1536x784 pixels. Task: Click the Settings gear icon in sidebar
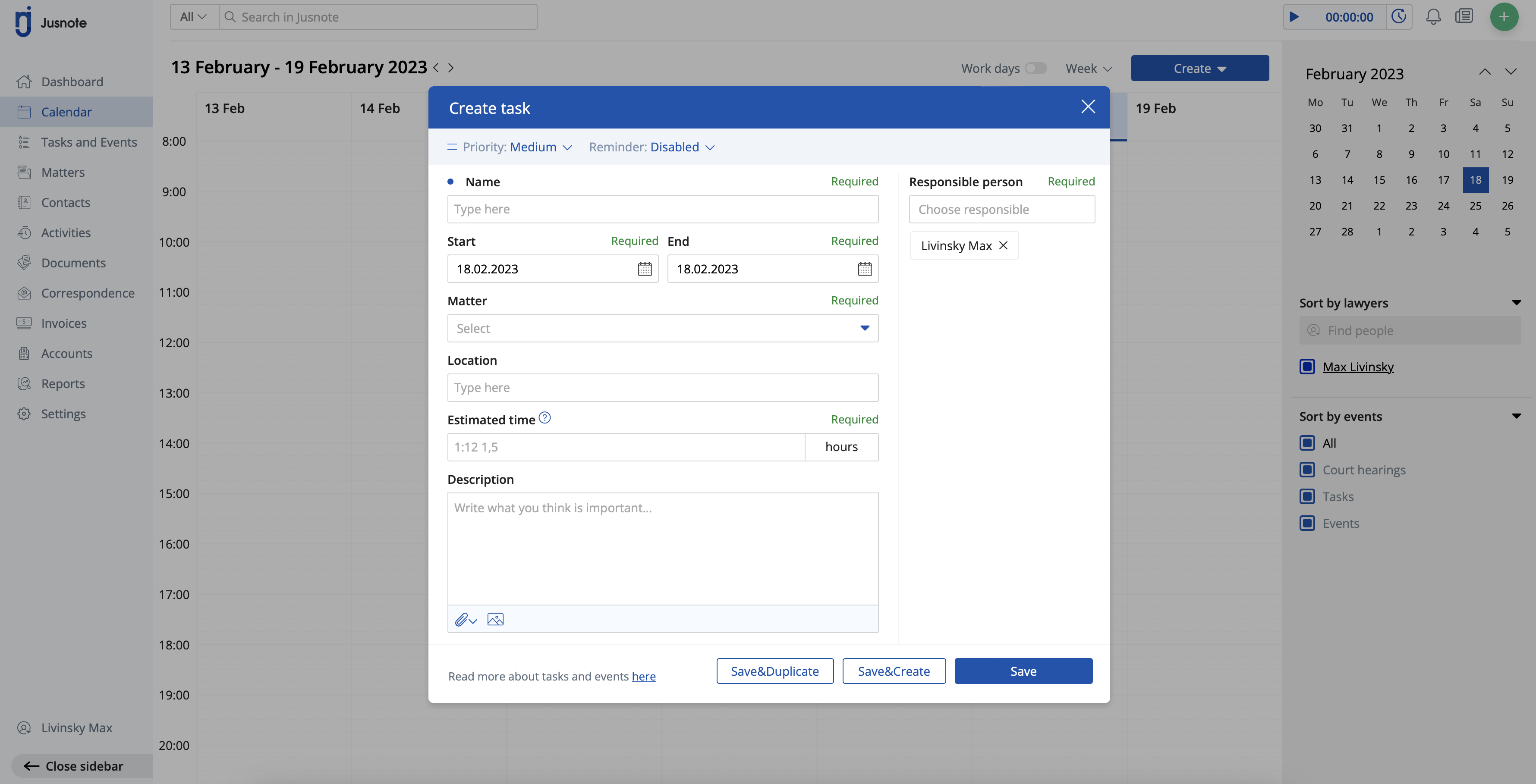coord(24,414)
